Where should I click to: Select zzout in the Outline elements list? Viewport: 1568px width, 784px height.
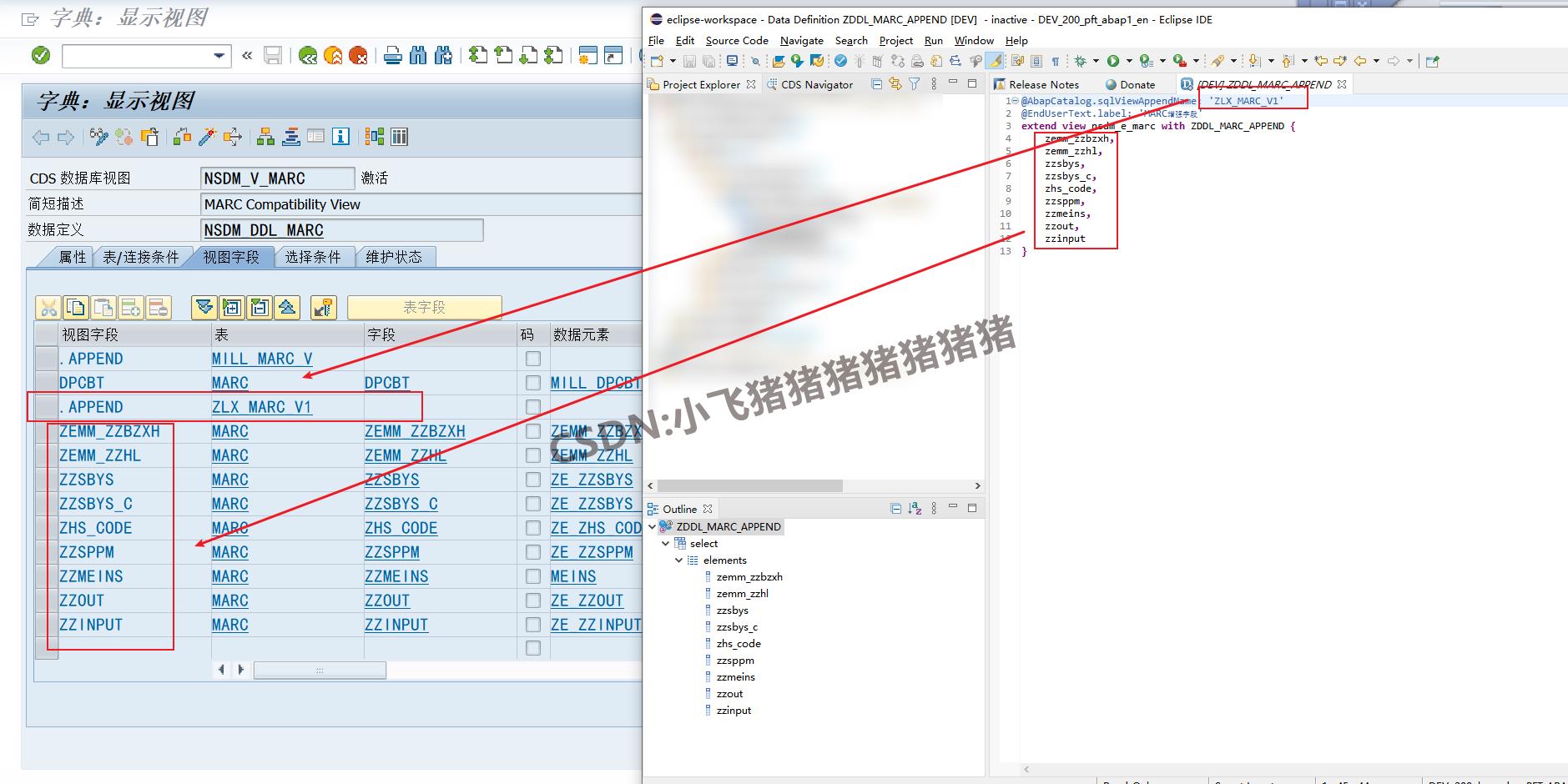click(x=729, y=693)
